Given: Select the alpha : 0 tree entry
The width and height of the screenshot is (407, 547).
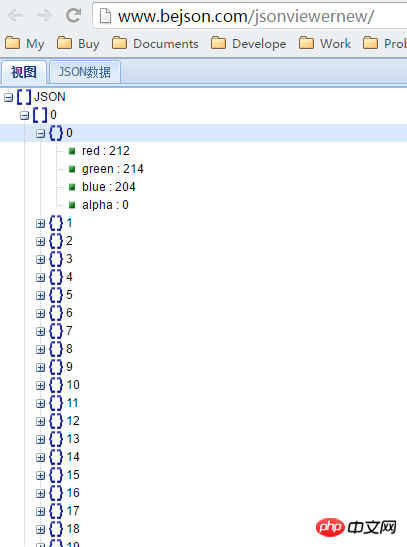Looking at the screenshot, I should [105, 205].
